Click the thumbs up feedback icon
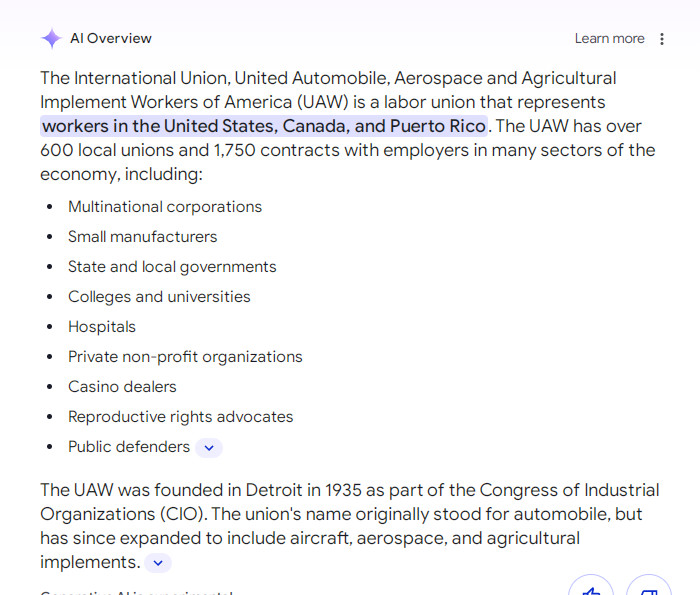The height and width of the screenshot is (595, 700). point(591,588)
